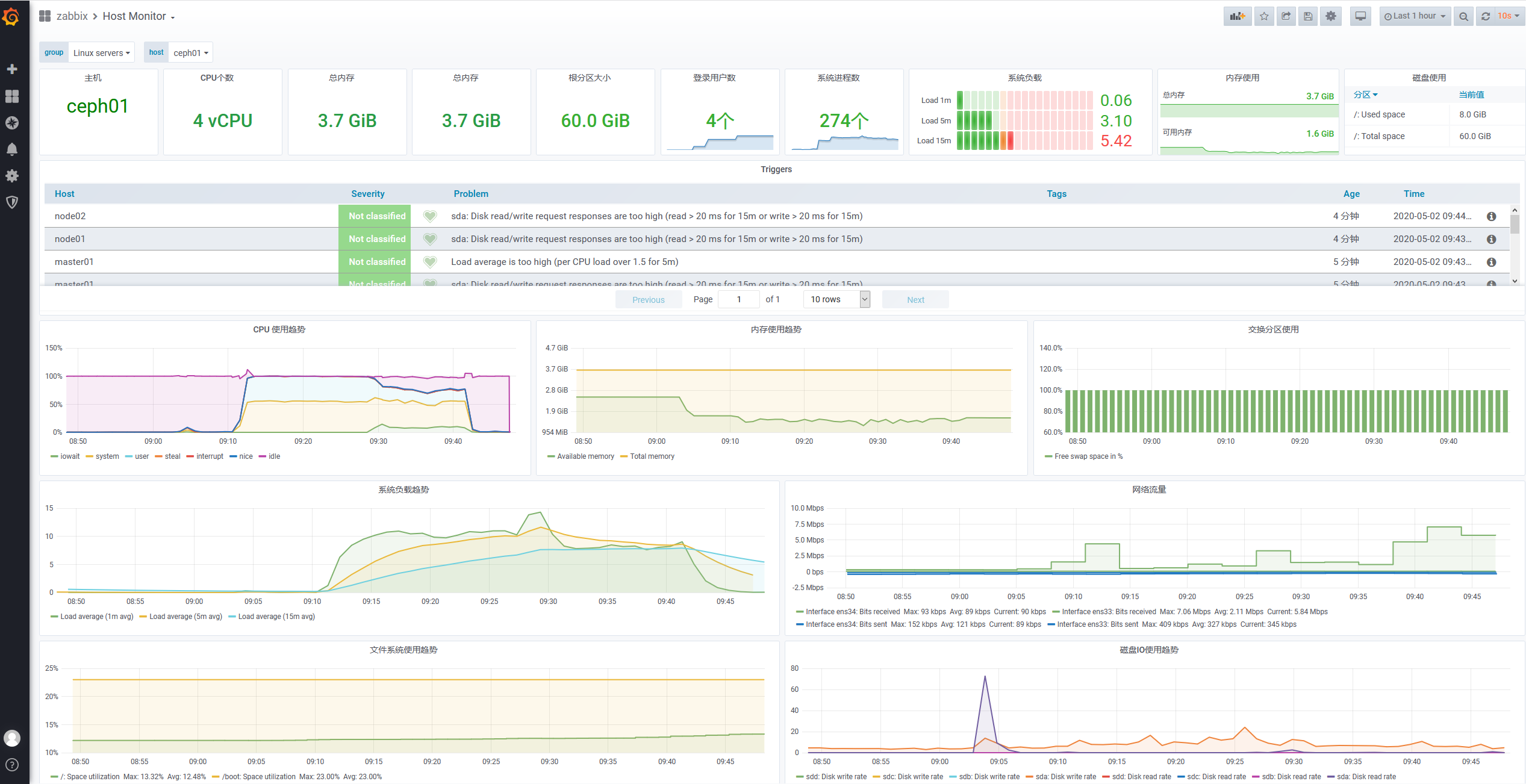Open dashboard settings gear in top bar
This screenshot has width=1526, height=784.
click(1331, 16)
